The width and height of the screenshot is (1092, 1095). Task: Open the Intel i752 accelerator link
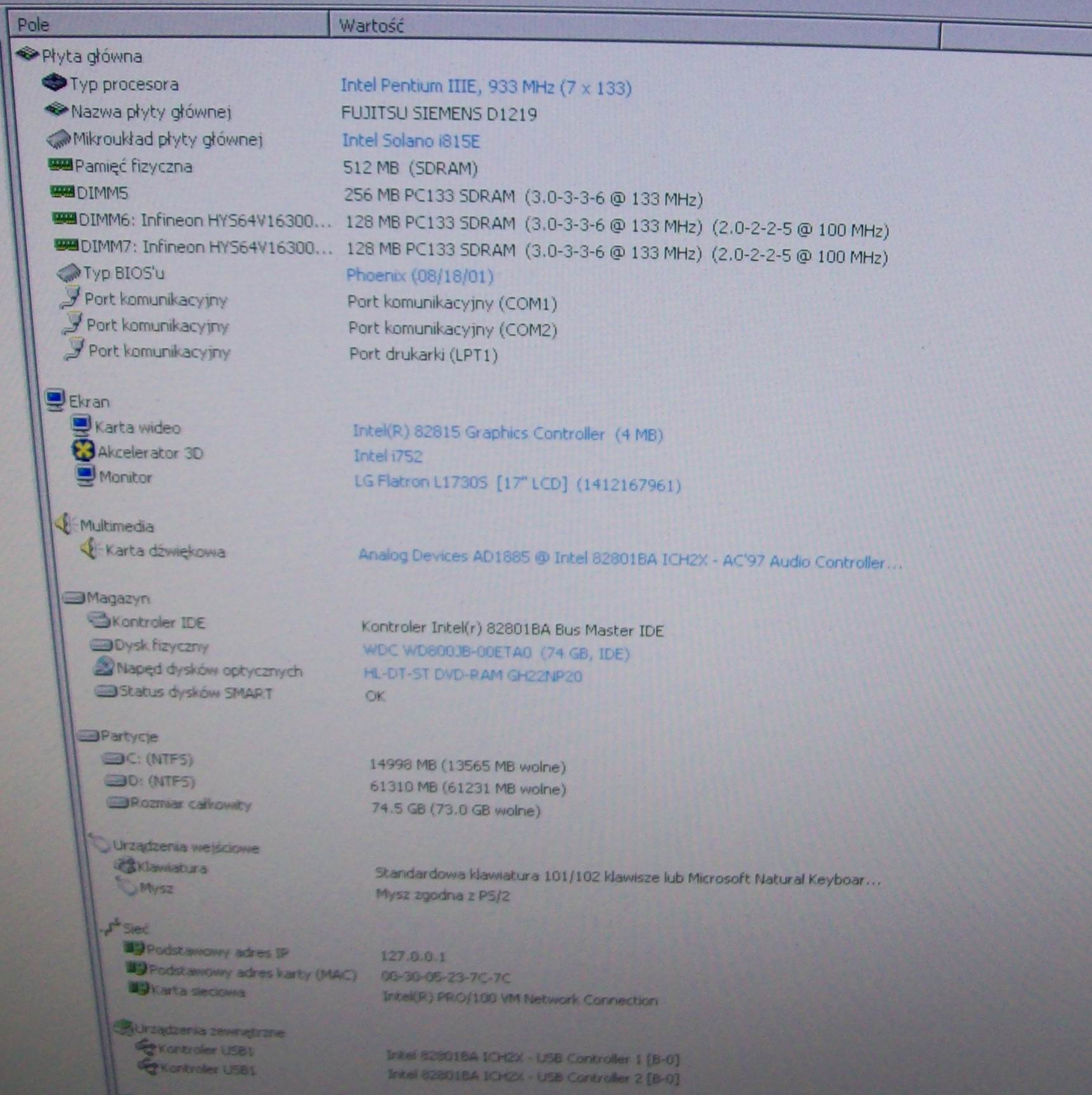388,456
